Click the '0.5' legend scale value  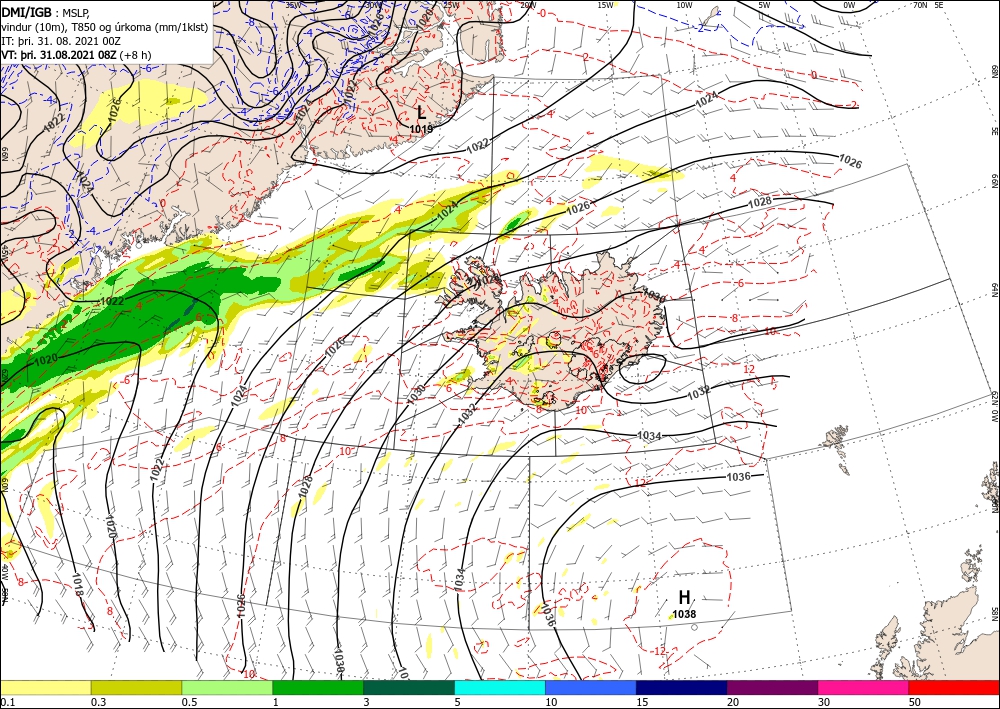click(x=189, y=702)
